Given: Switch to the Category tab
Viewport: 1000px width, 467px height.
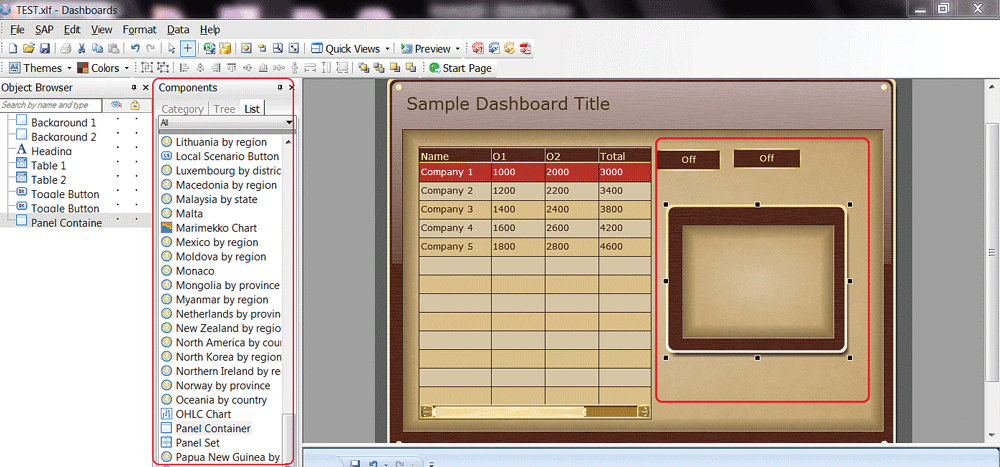Looking at the screenshot, I should coord(182,109).
